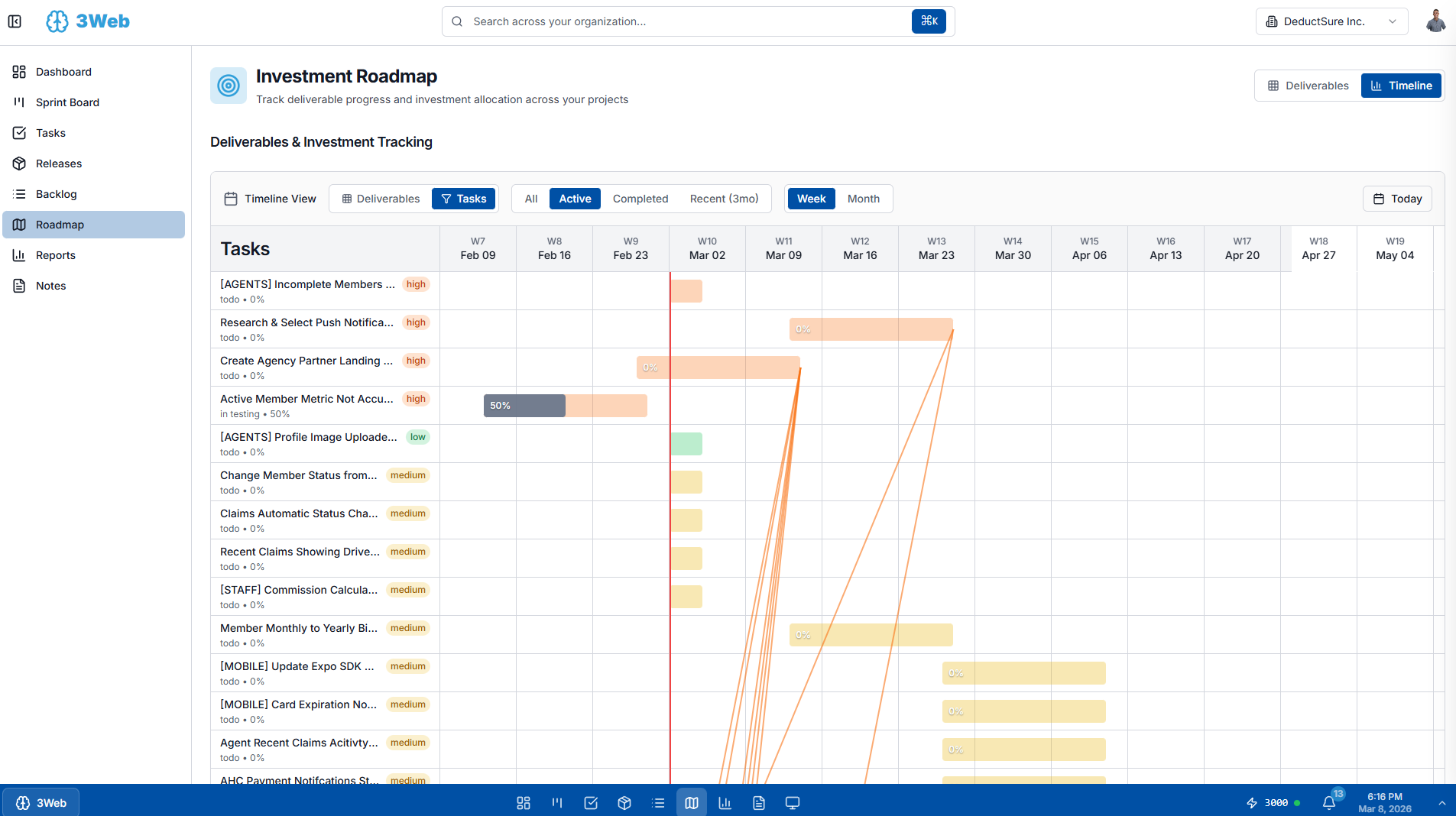Jump to Today on the timeline
This screenshot has width=1456, height=816.
pos(1397,199)
